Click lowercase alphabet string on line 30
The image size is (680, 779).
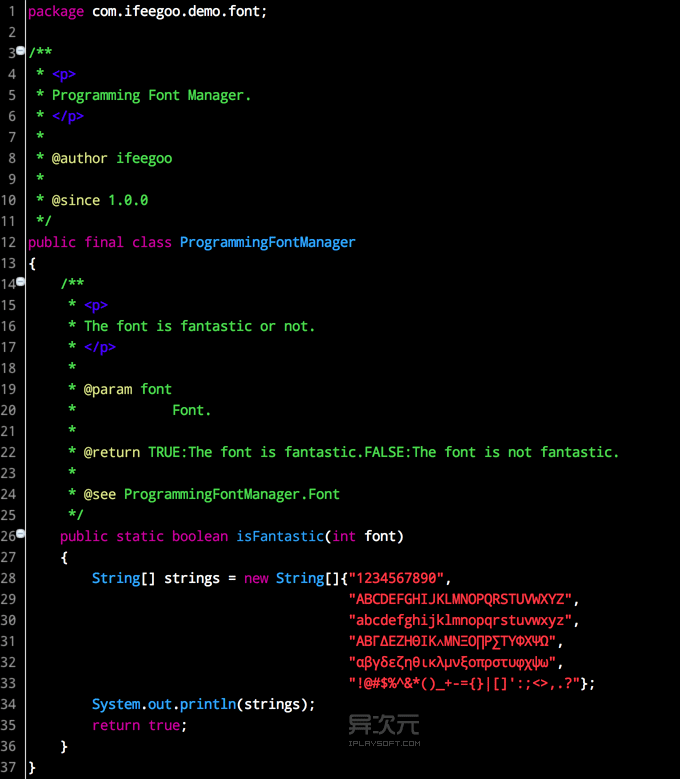pyautogui.click(x=460, y=621)
